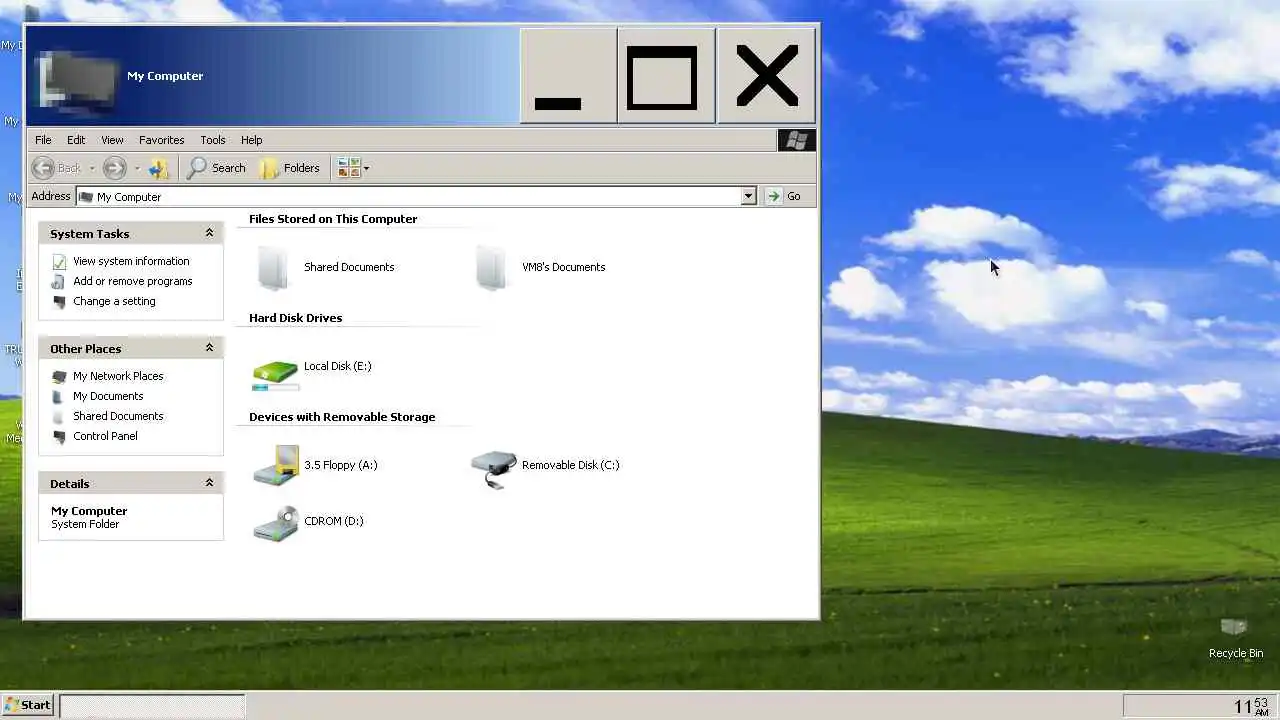Select the Local Disk (E:) drive icon
This screenshot has height=720, width=1280.
click(x=275, y=374)
